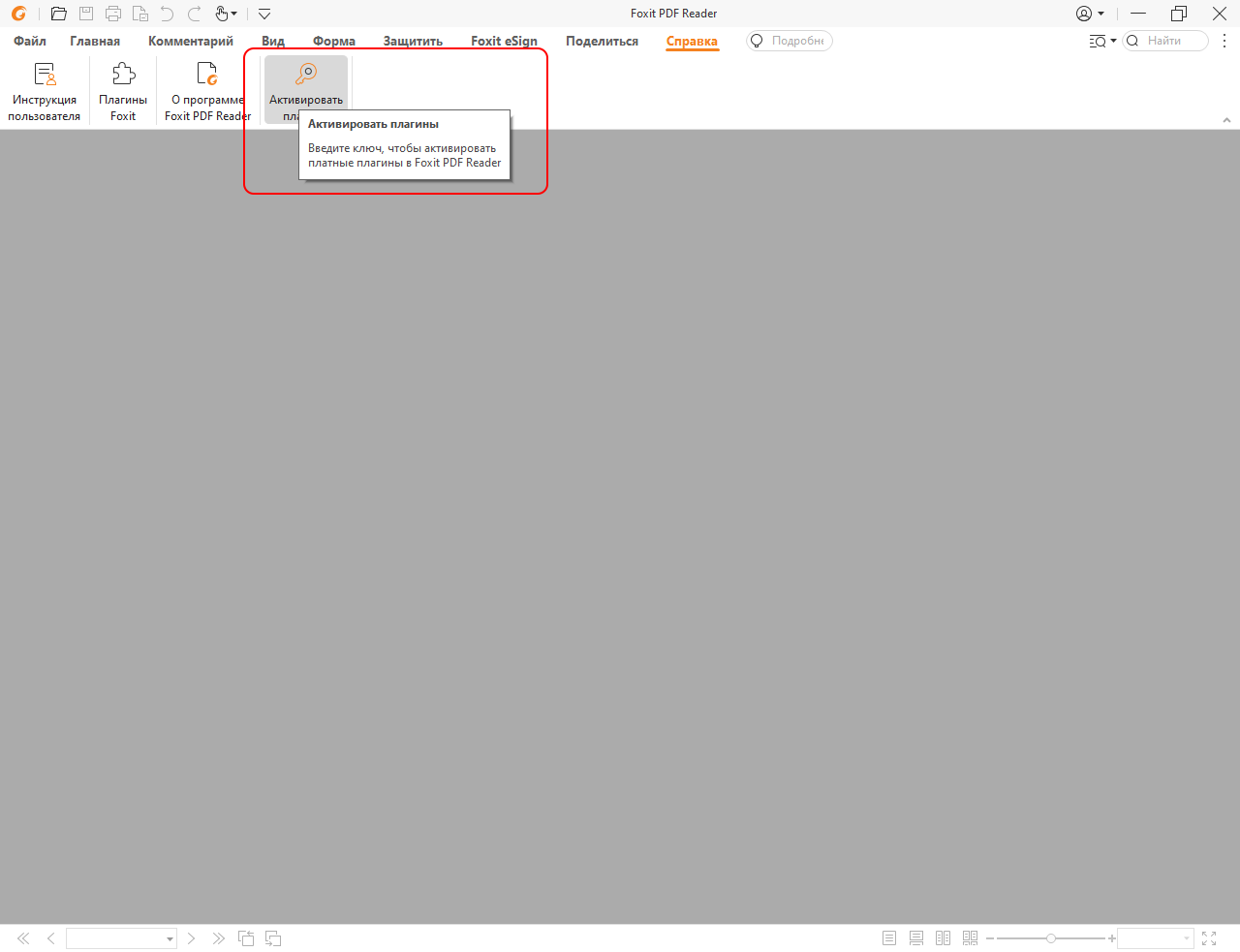Open Инструкция пользователя user manual
This screenshot has width=1240, height=952.
(x=45, y=91)
